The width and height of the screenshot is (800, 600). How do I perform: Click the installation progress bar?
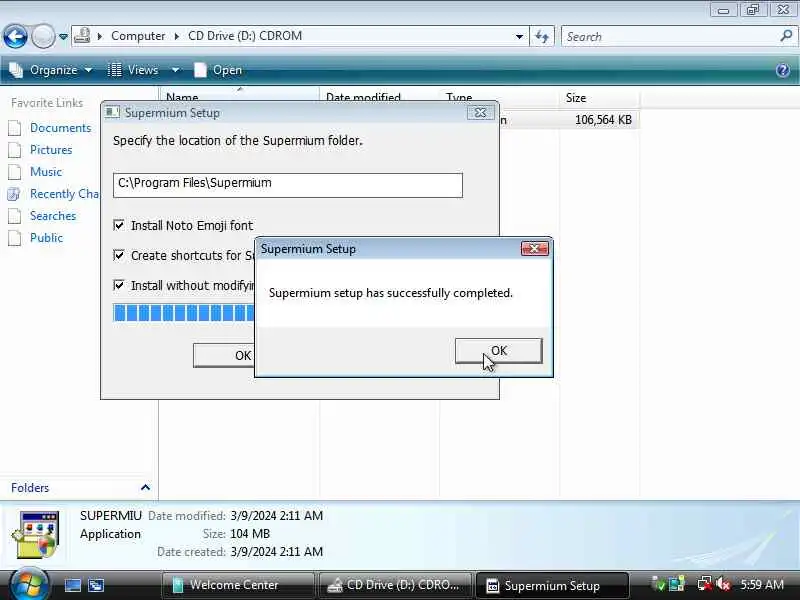tap(184, 313)
